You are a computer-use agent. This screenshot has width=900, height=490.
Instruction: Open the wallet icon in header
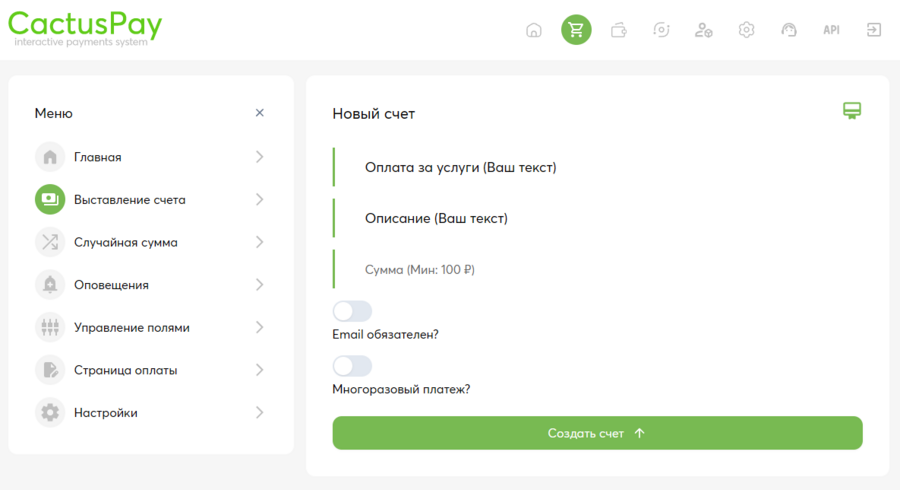click(619, 30)
